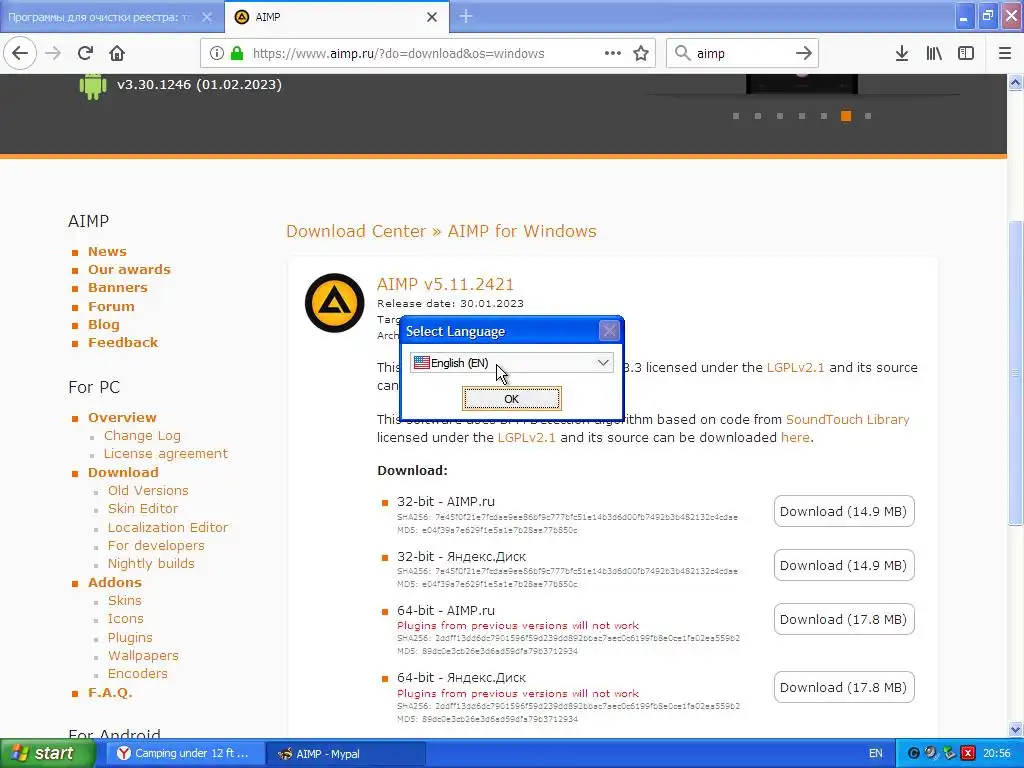Viewport: 1024px width, 768px height.
Task: Open the Overview section
Action: click(x=122, y=417)
